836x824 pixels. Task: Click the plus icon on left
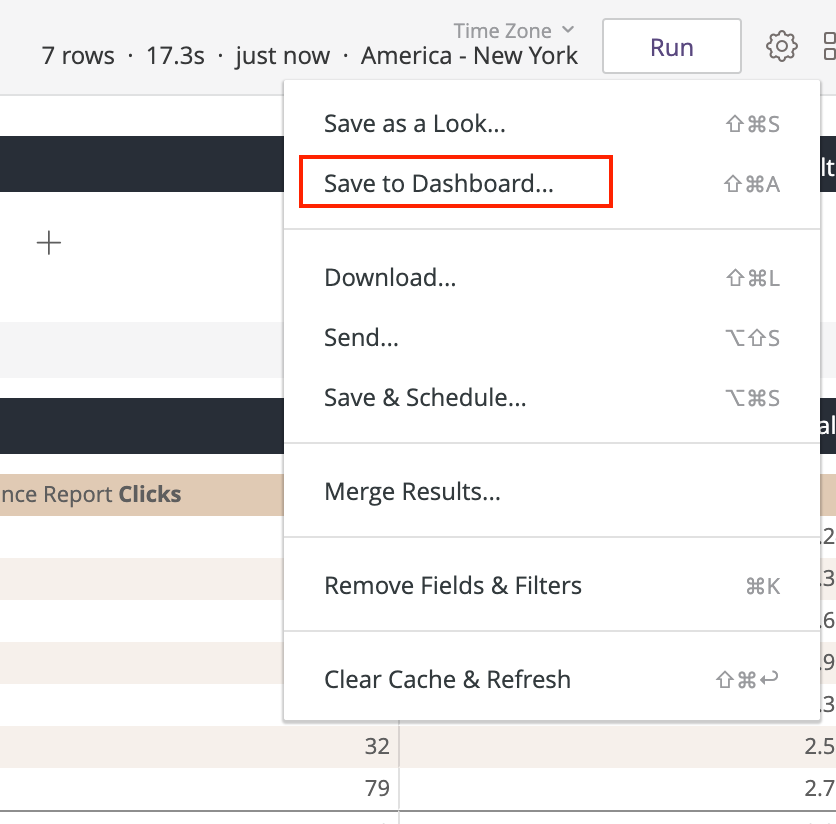pyautogui.click(x=49, y=242)
